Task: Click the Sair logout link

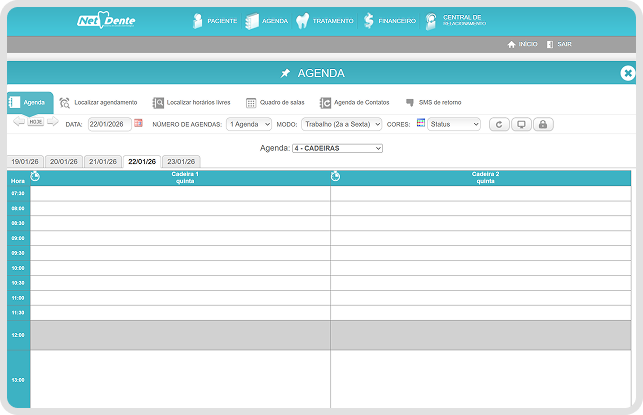Action: pos(559,45)
